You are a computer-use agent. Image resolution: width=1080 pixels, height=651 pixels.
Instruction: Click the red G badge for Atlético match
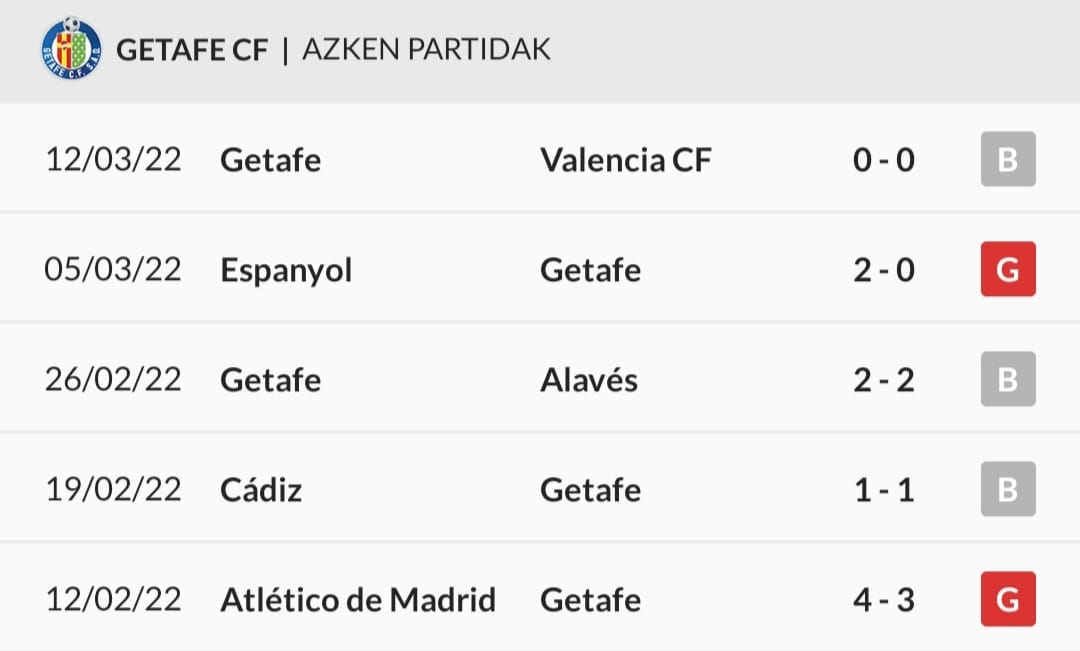tap(1008, 599)
